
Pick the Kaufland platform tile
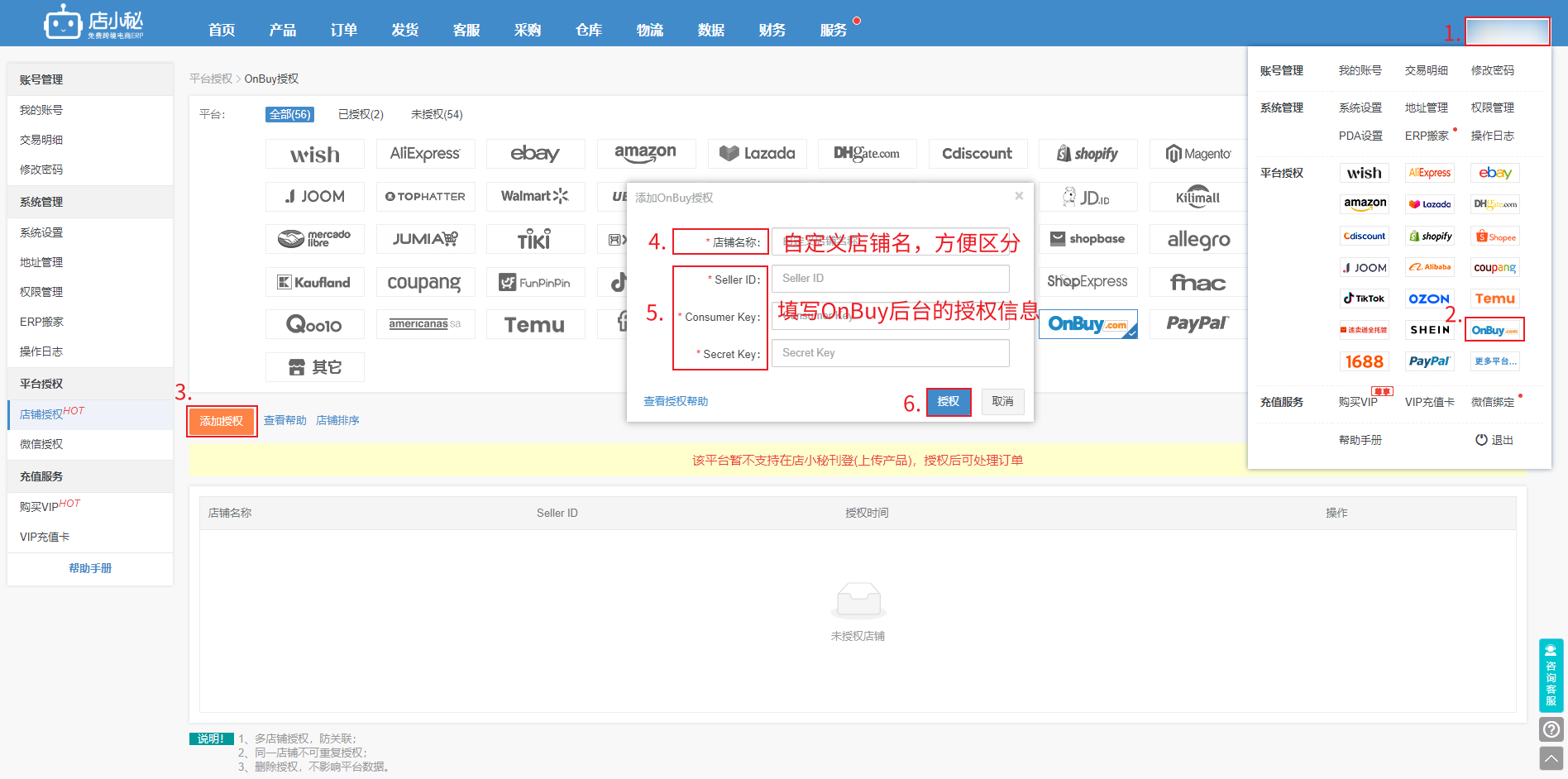(x=314, y=282)
